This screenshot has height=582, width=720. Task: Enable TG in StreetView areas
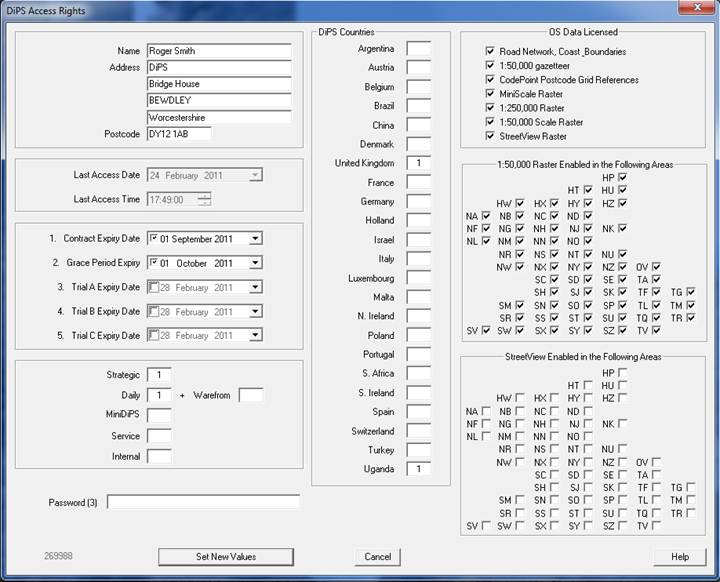tap(691, 487)
